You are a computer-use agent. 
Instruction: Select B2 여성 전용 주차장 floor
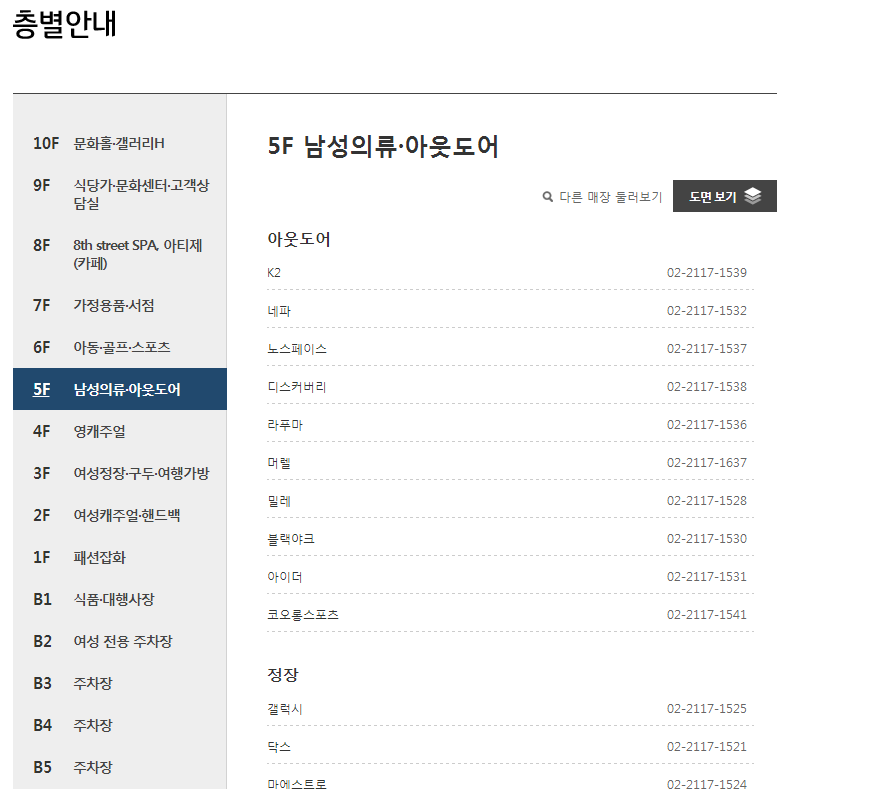point(119,641)
